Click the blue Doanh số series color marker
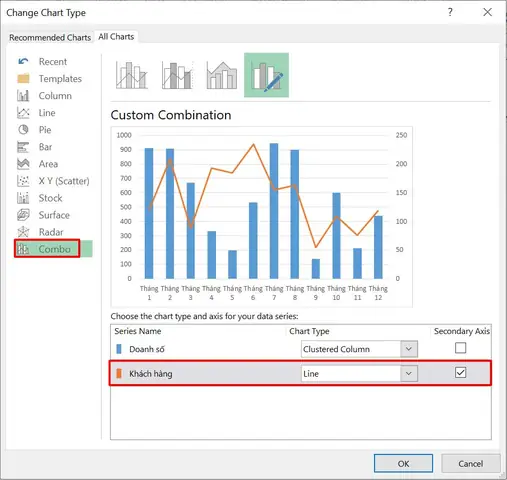This screenshot has width=507, height=480. [119, 349]
